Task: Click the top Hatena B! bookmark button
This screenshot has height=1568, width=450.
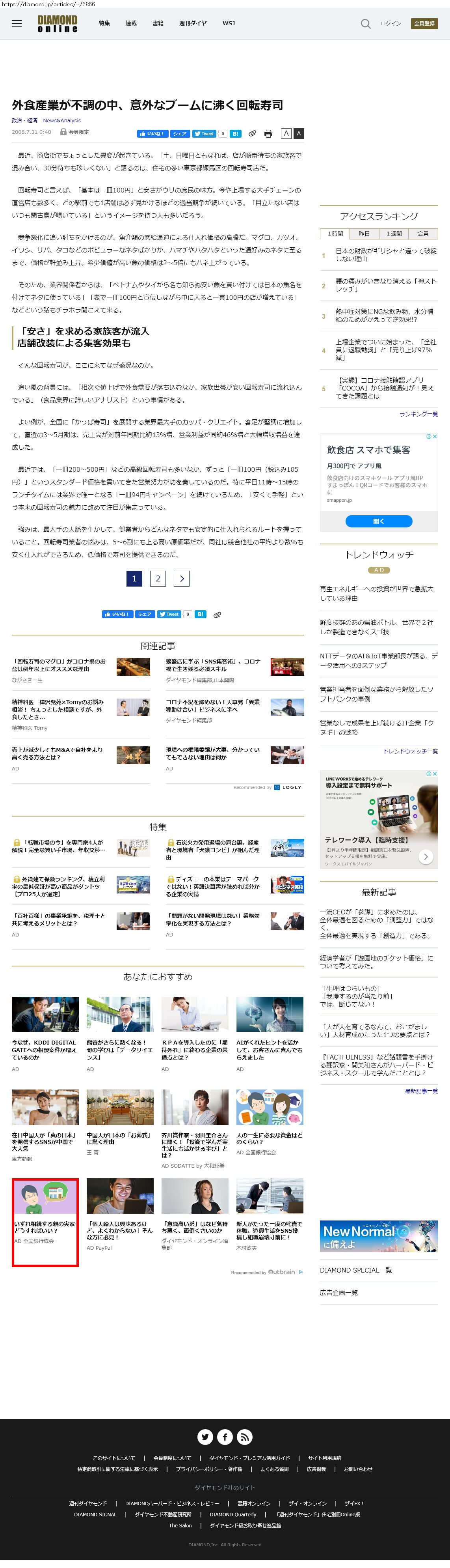Action: click(x=235, y=133)
